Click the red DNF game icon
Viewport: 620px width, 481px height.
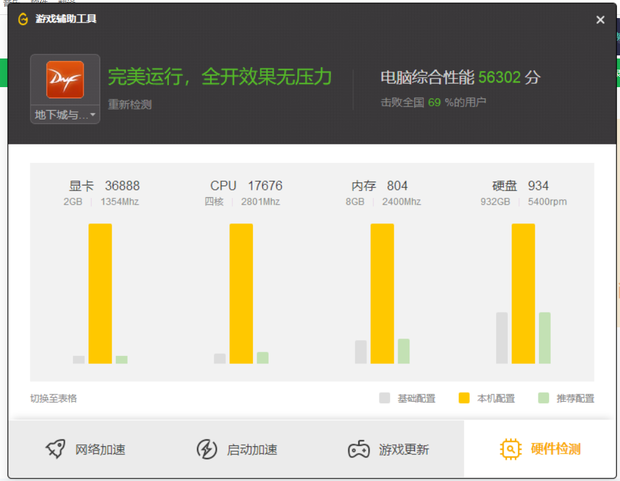[65, 80]
